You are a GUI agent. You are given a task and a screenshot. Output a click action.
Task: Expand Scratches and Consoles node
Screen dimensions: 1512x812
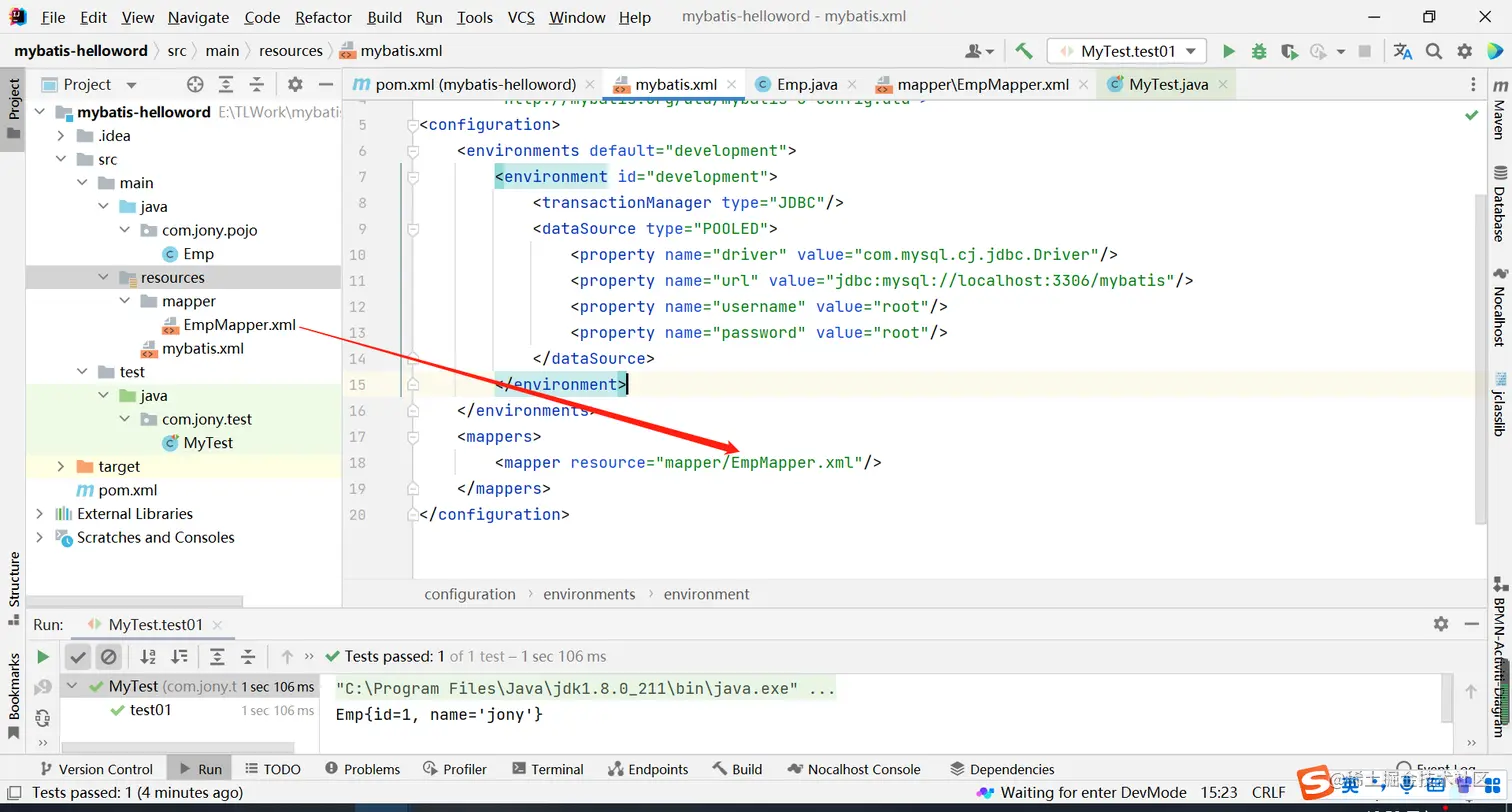(x=39, y=538)
